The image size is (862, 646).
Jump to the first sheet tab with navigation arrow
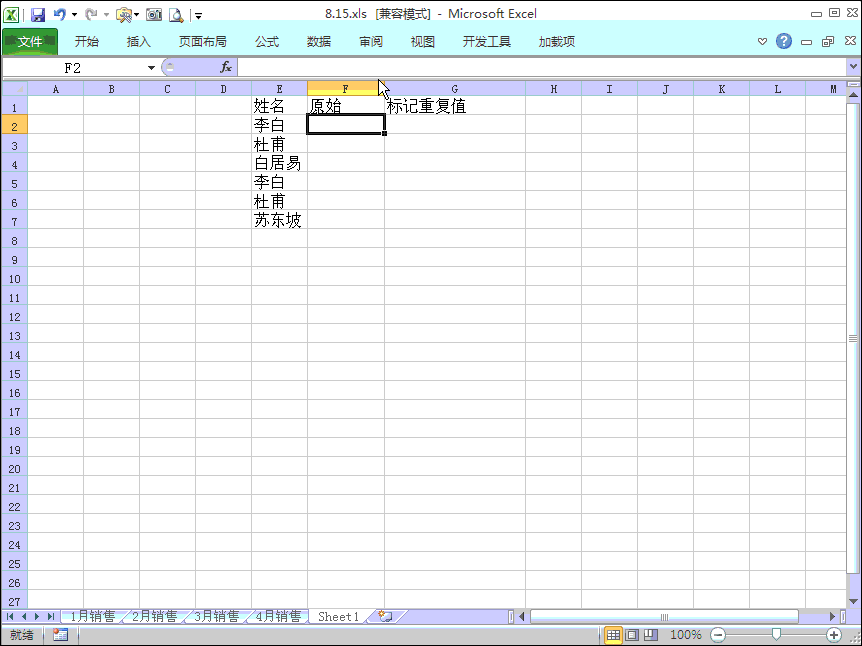click(10, 616)
